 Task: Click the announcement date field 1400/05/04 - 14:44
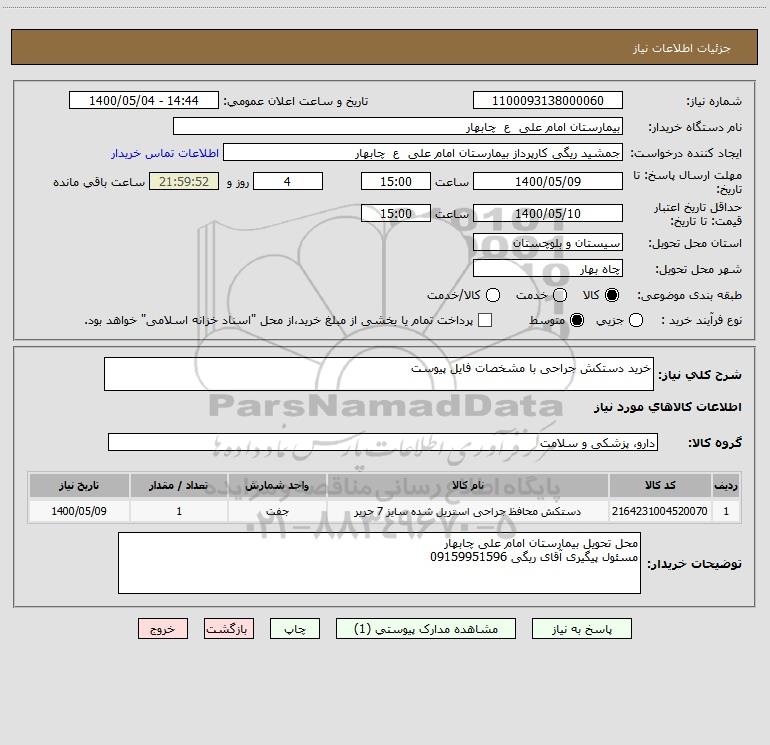(x=143, y=100)
